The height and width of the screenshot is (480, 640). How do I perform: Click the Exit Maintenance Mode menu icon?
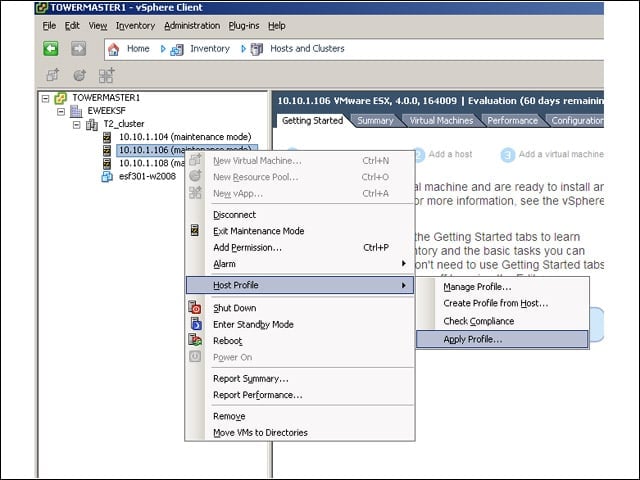[x=195, y=230]
